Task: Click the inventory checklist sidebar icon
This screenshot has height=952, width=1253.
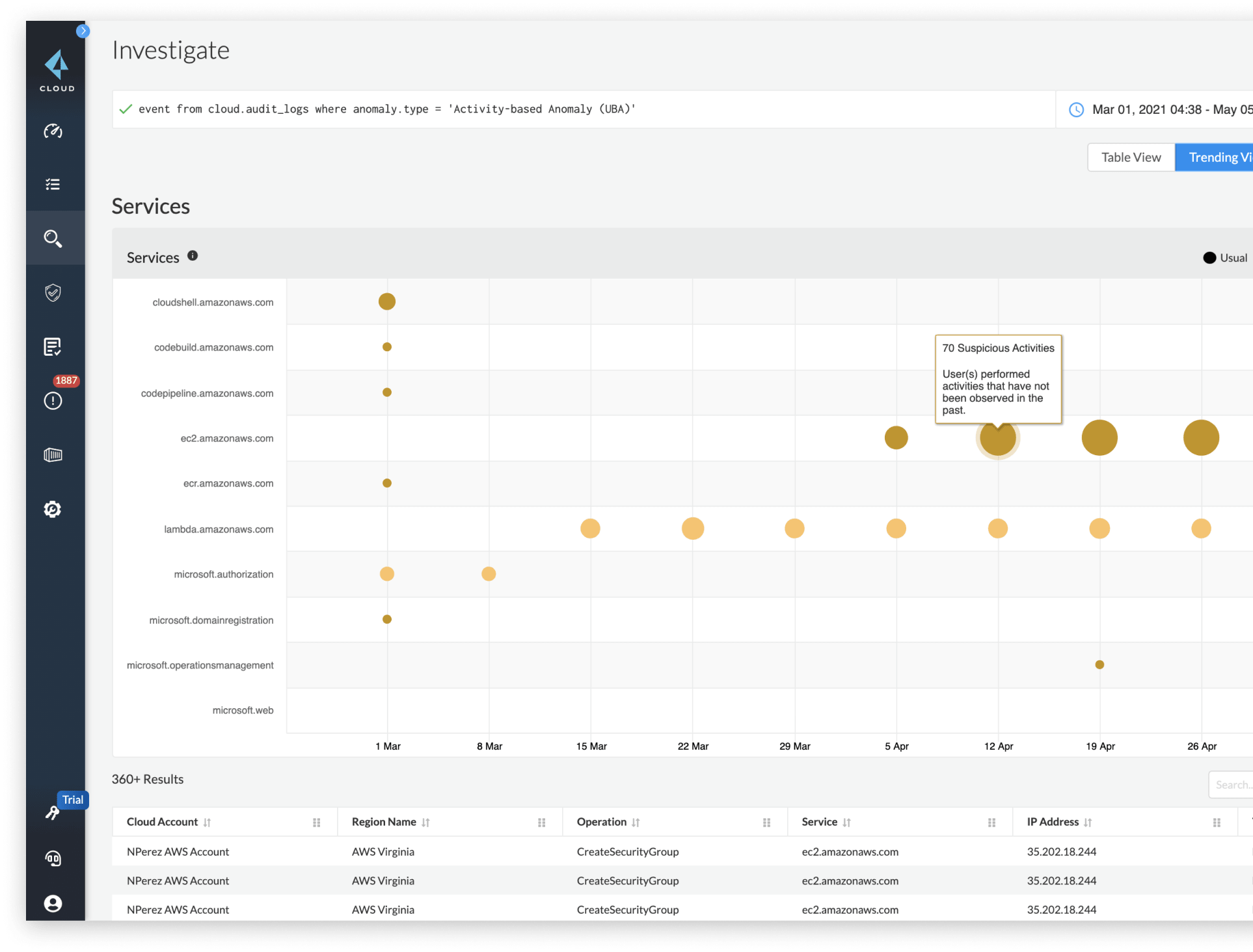Action: click(x=53, y=185)
